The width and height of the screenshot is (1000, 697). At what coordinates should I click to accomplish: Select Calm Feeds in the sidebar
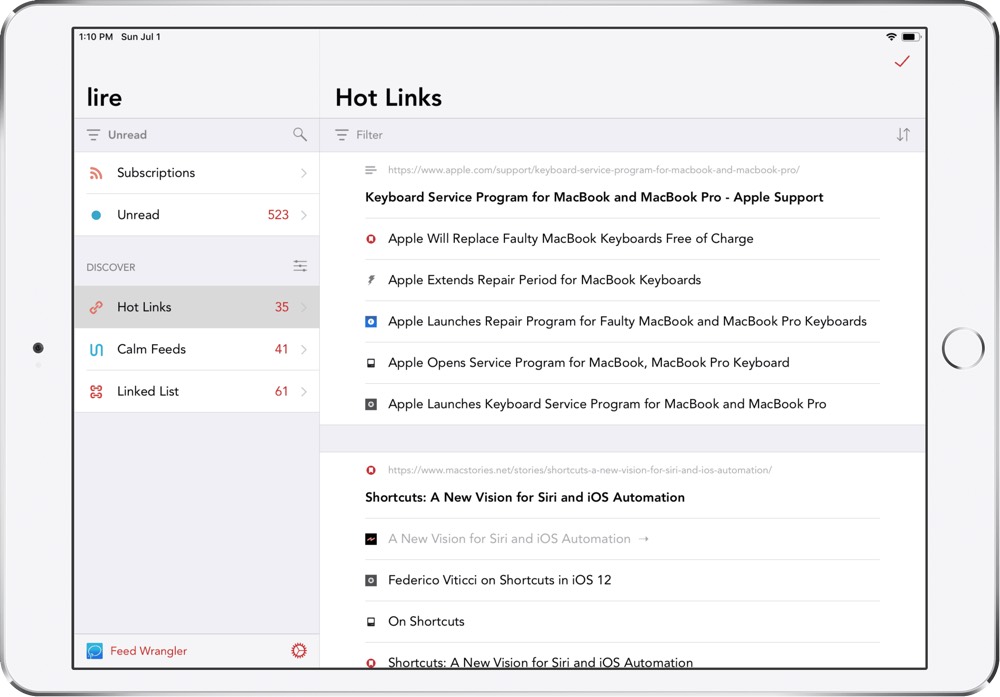pos(197,349)
